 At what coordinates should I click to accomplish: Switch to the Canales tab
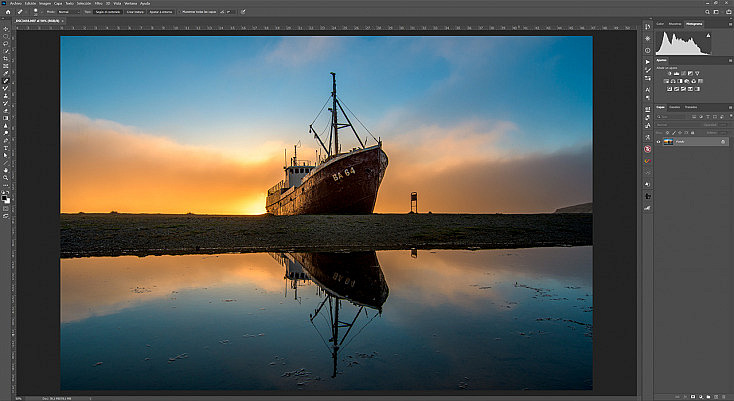point(674,107)
